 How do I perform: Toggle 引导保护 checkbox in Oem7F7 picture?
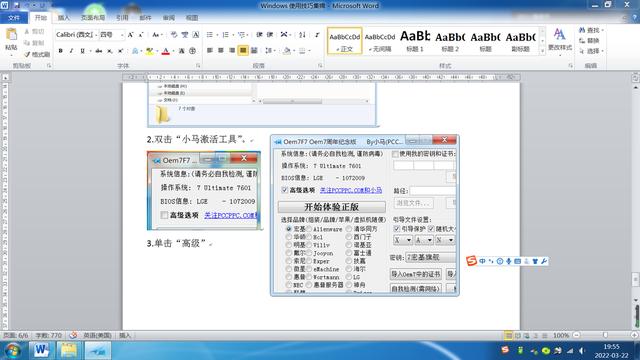[x=396, y=229]
